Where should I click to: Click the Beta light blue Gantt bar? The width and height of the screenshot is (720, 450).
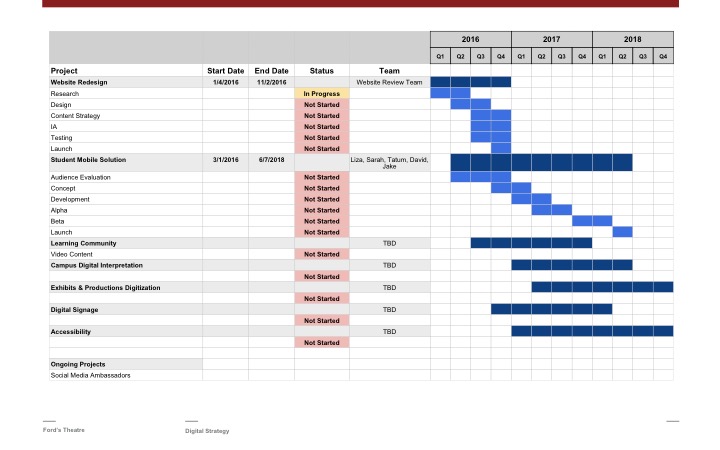(x=592, y=221)
